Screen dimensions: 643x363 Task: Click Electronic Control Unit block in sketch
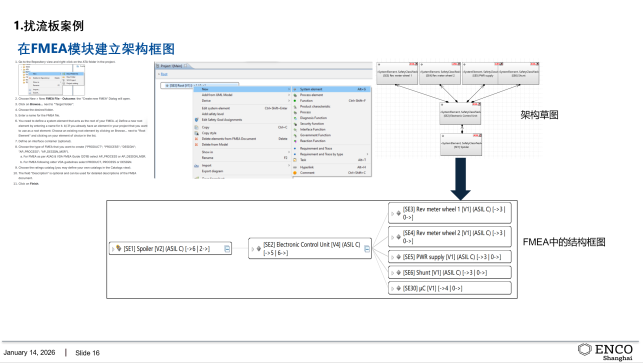[460, 114]
